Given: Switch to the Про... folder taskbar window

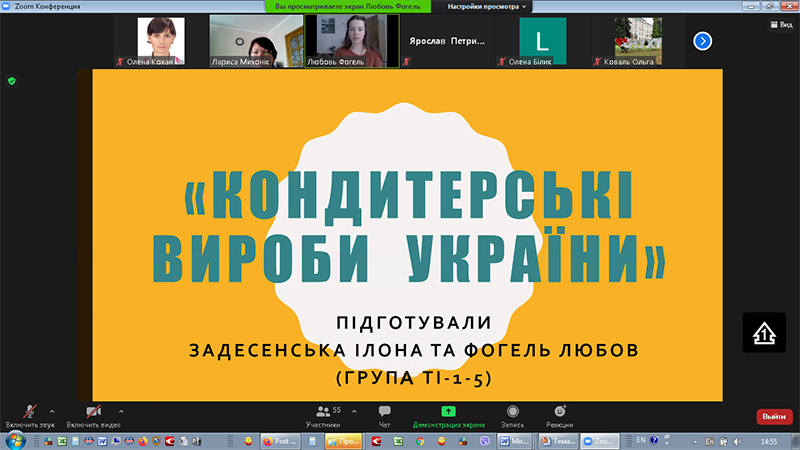Looking at the screenshot, I should [343, 441].
